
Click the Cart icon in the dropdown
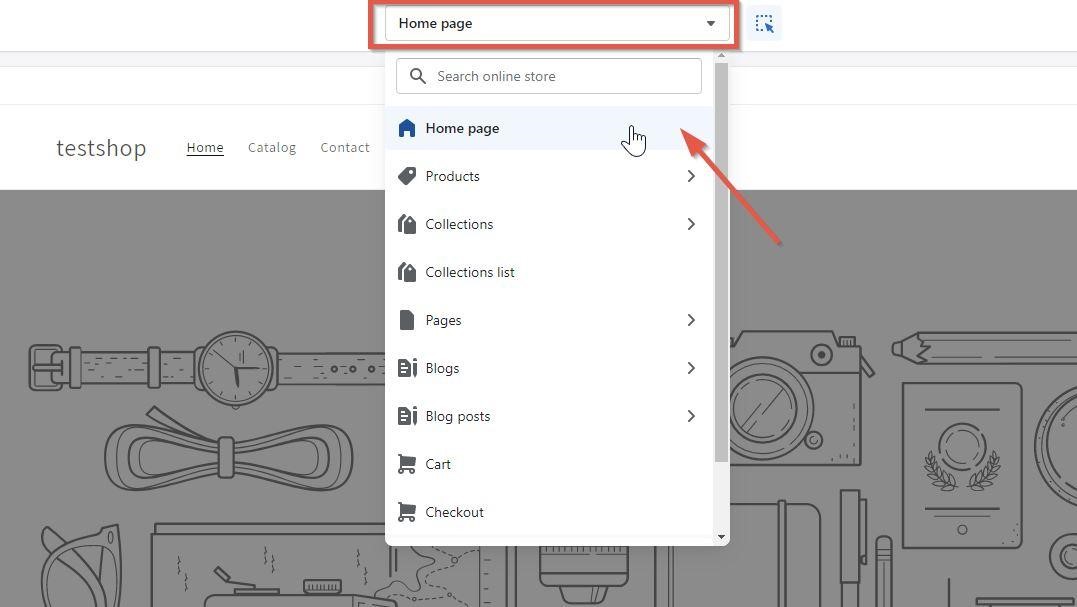coord(406,464)
